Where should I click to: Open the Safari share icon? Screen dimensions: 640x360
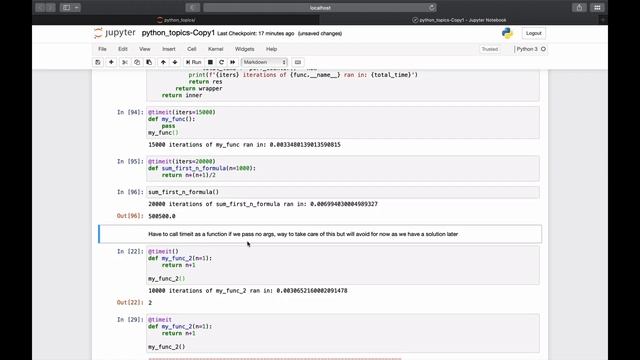point(579,7)
